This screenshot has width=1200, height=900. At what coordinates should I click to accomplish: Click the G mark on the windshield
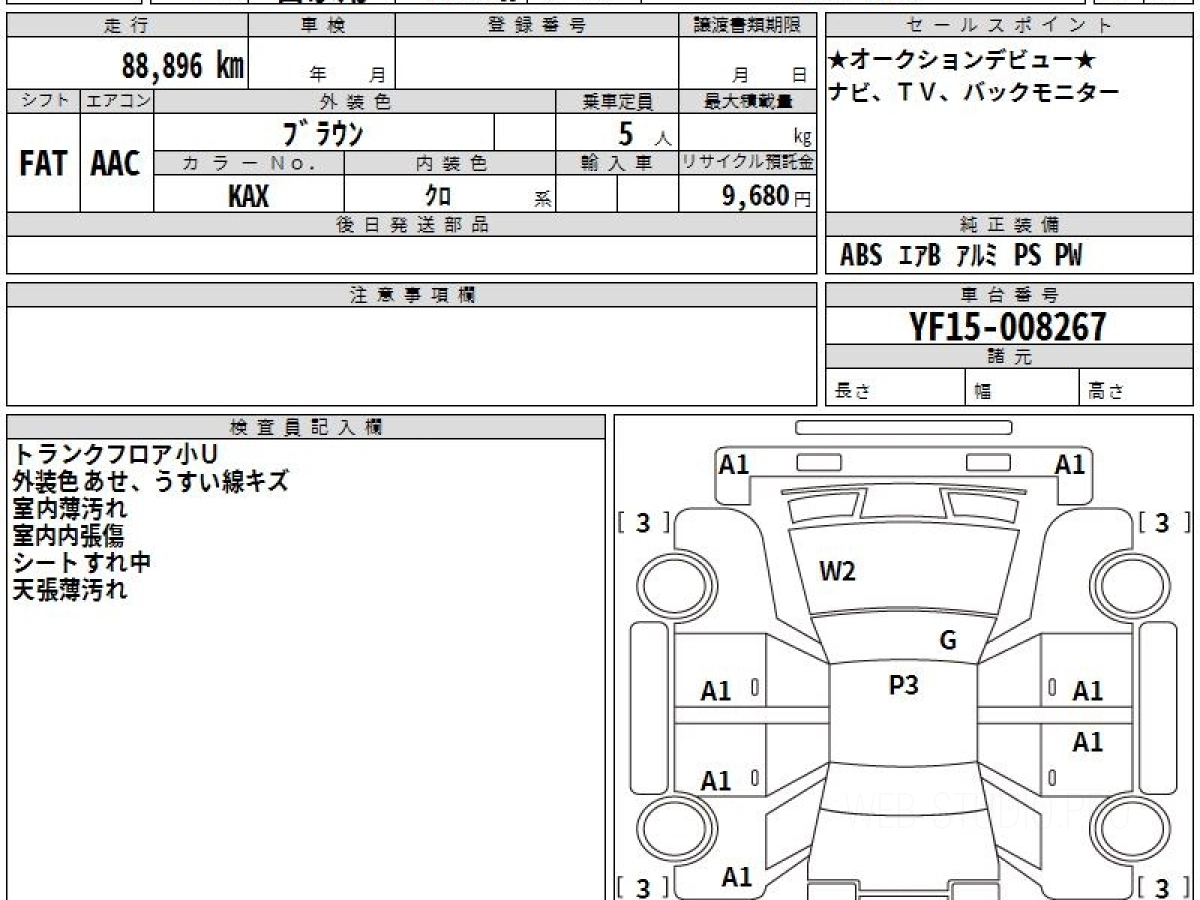(x=948, y=641)
